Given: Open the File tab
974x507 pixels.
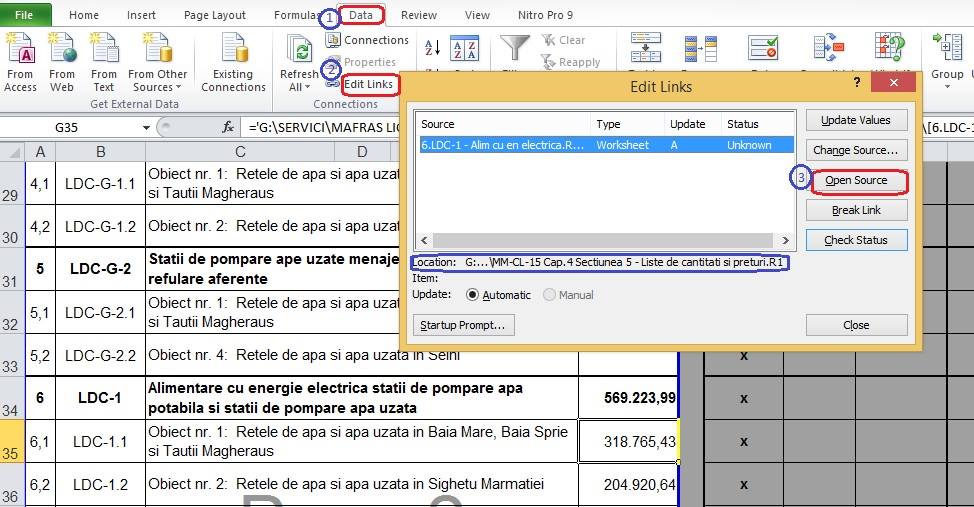Looking at the screenshot, I should coord(24,15).
